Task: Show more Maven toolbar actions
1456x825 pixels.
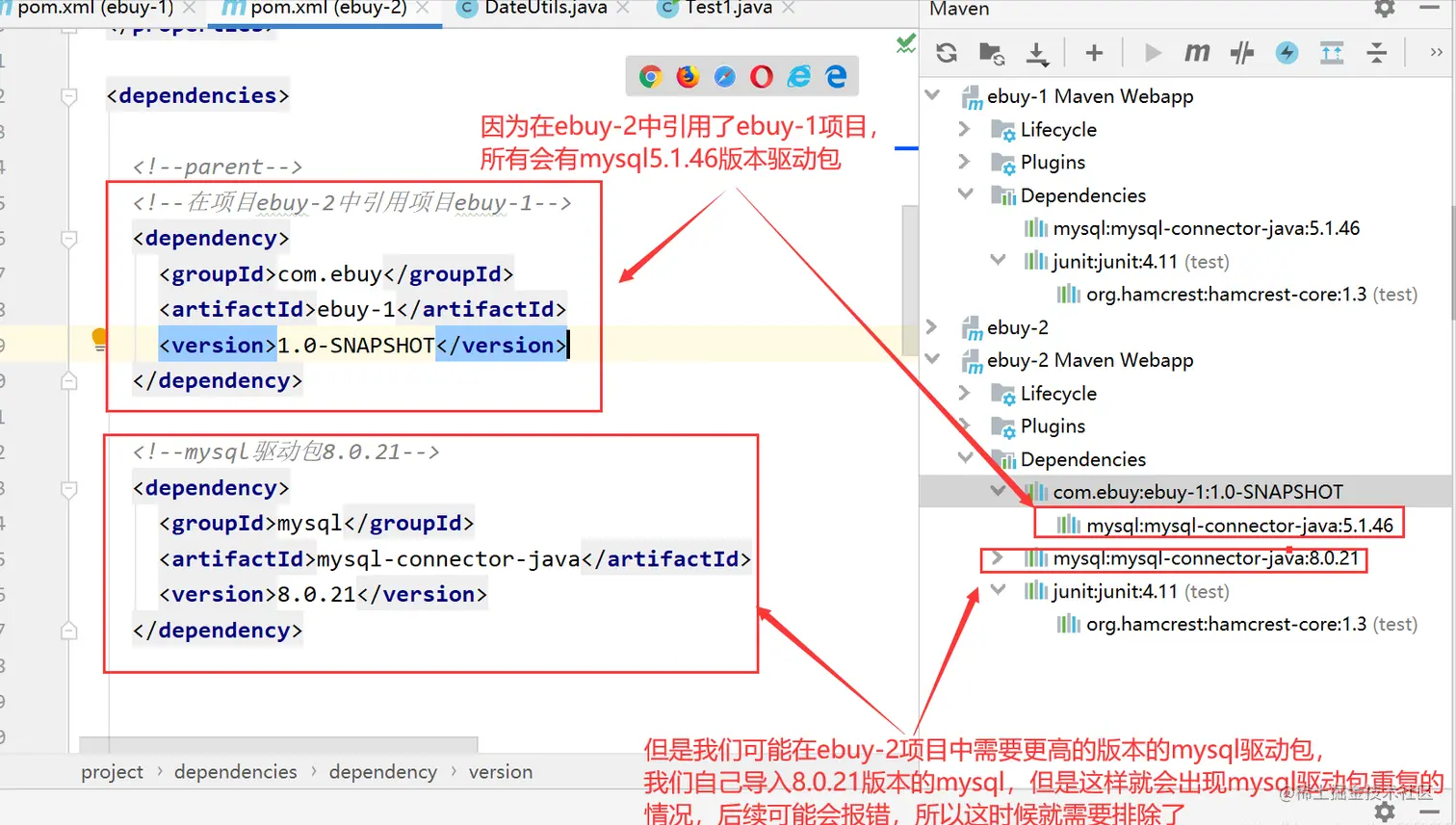Action: tap(1436, 53)
